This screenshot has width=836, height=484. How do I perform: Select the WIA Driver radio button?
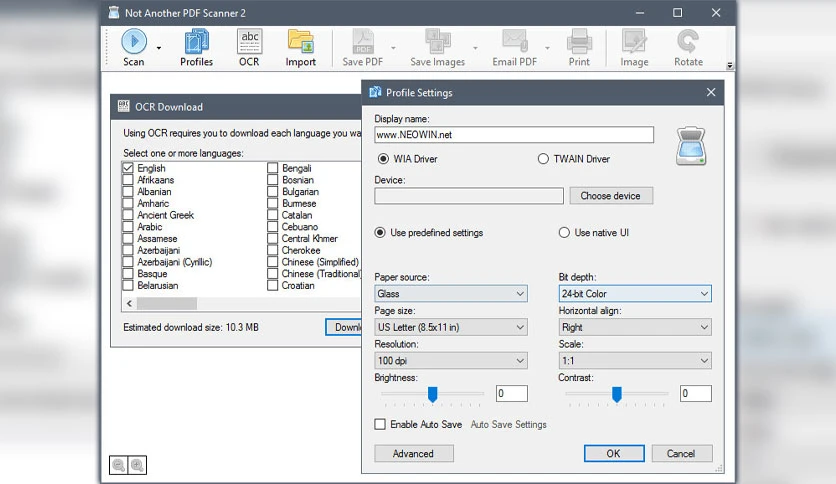point(383,159)
